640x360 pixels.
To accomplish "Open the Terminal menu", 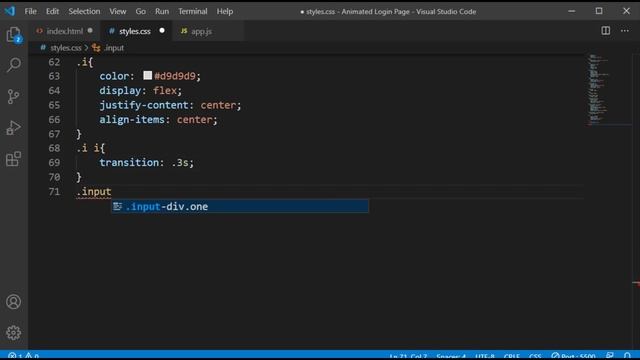I will click(193, 11).
